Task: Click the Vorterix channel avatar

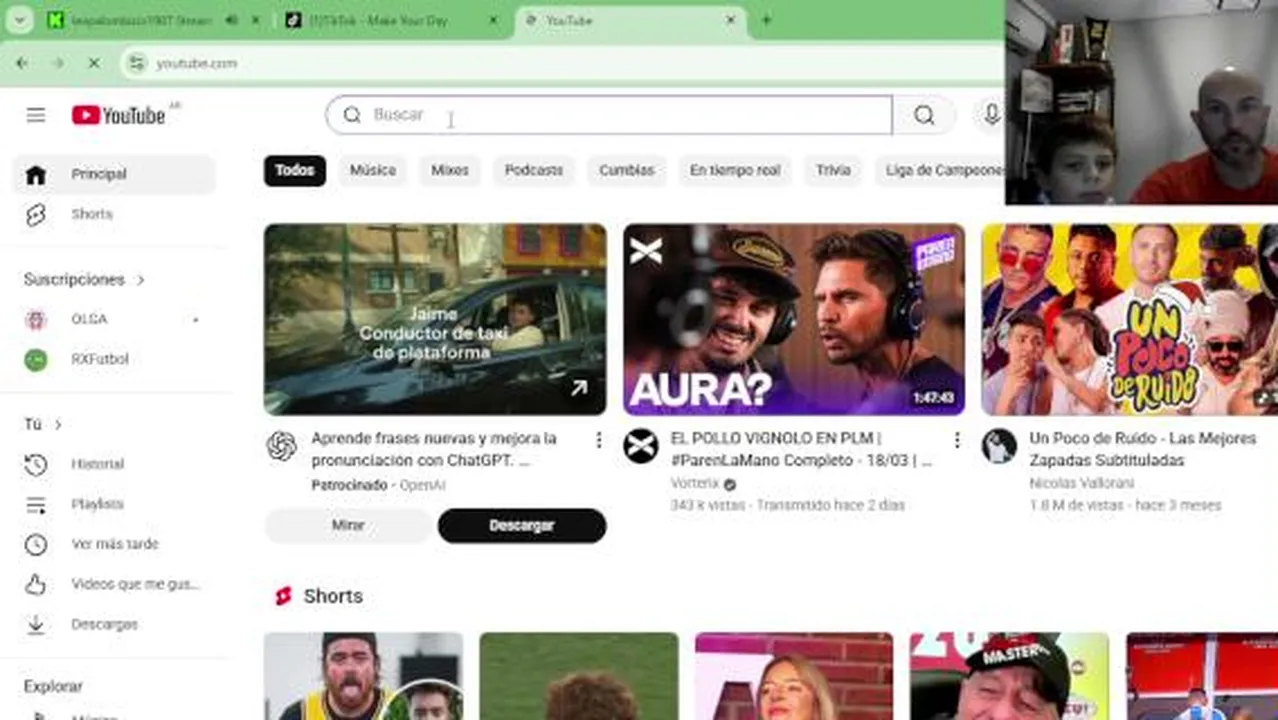Action: [640, 446]
